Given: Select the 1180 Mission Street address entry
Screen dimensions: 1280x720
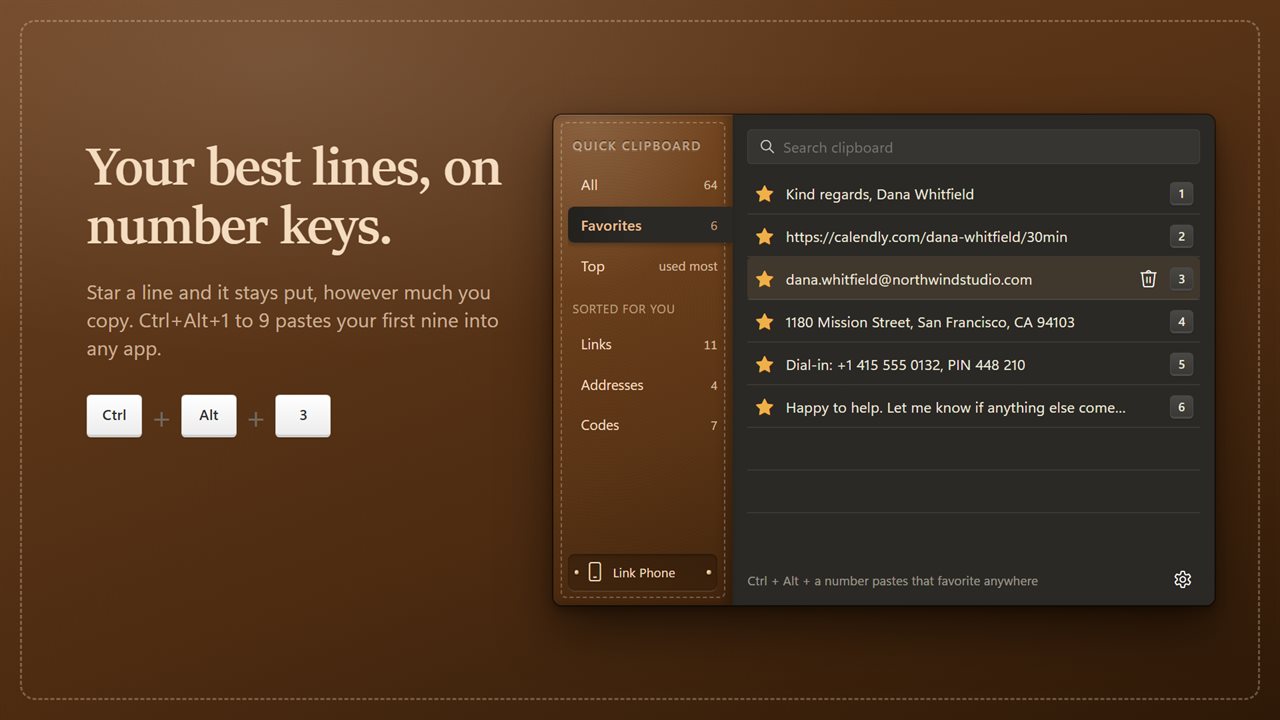Looking at the screenshot, I should [x=973, y=322].
